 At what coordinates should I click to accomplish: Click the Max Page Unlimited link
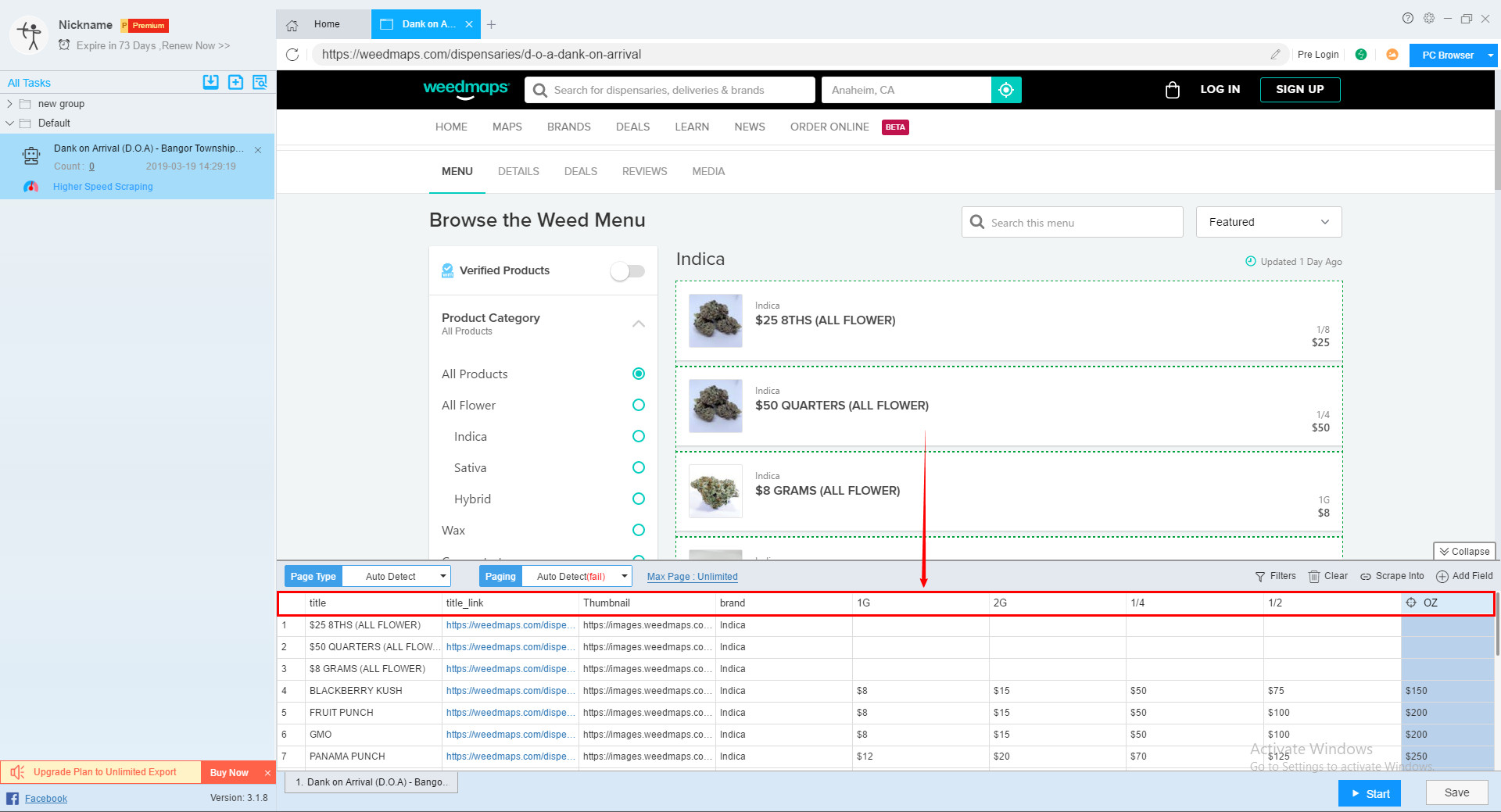pyautogui.click(x=692, y=577)
